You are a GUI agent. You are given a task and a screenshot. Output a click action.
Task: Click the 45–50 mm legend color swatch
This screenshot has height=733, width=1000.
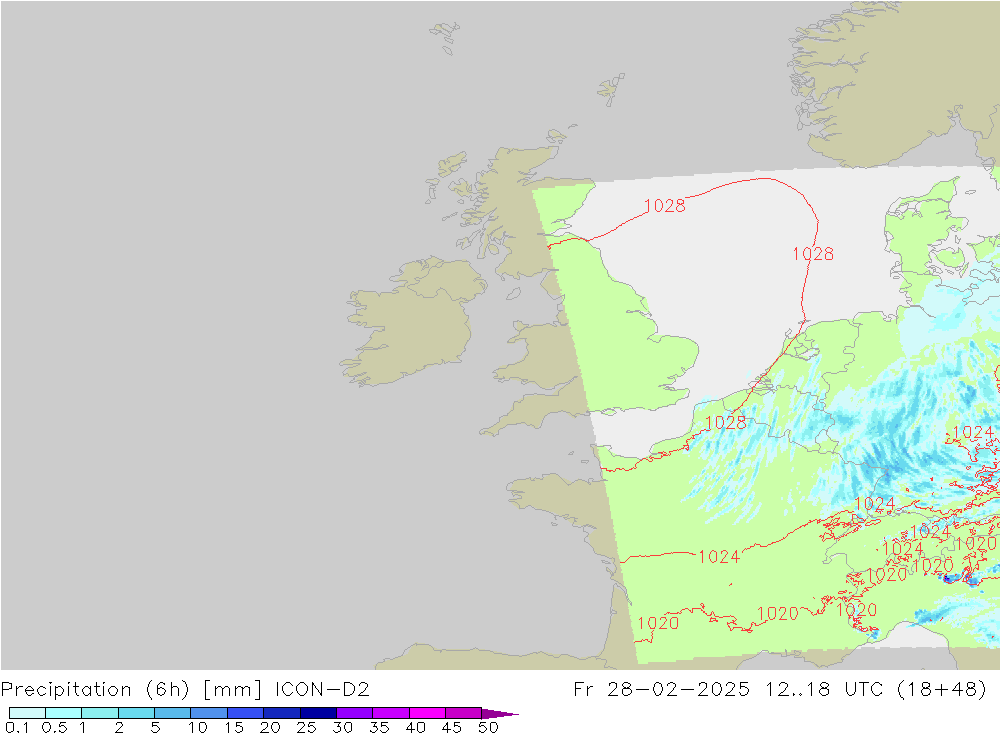[x=464, y=713]
